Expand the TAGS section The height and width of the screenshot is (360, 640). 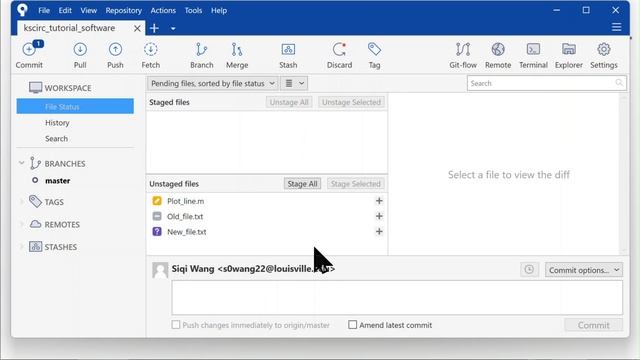tap(22, 202)
